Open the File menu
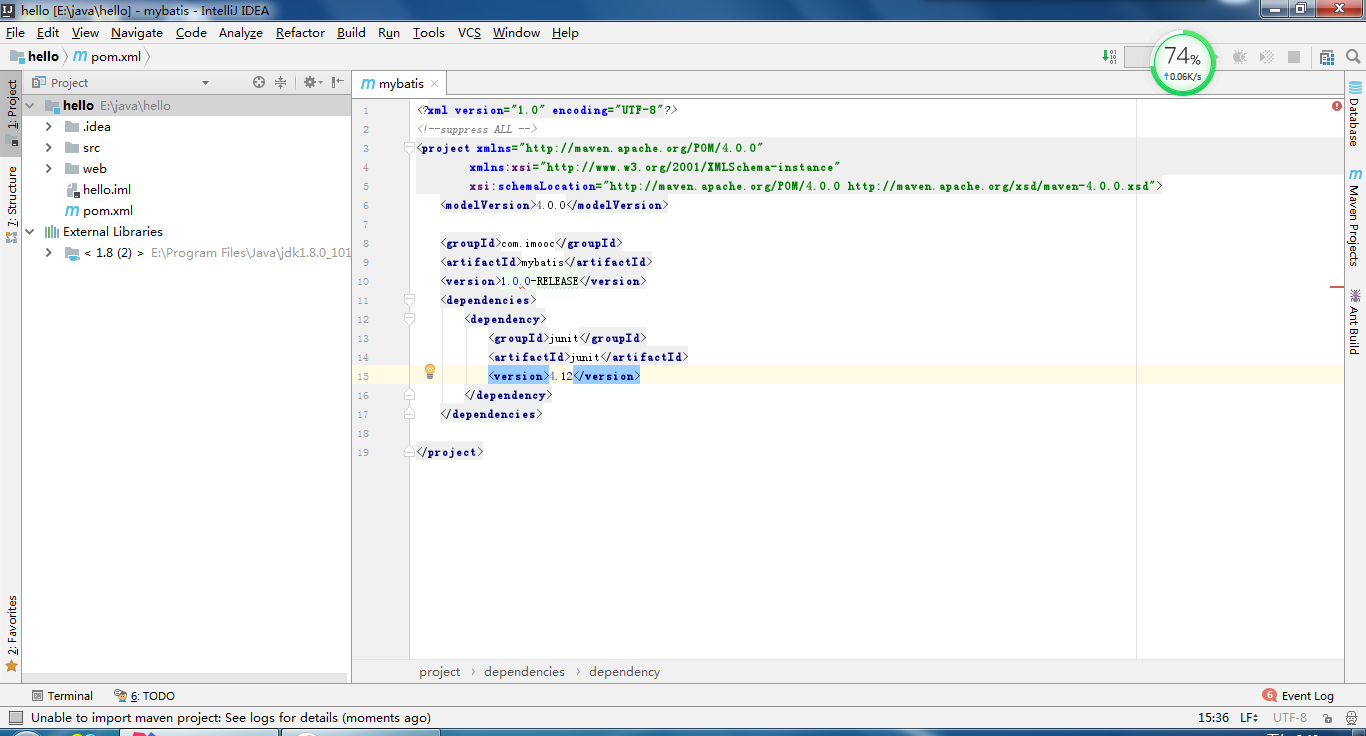 [15, 33]
